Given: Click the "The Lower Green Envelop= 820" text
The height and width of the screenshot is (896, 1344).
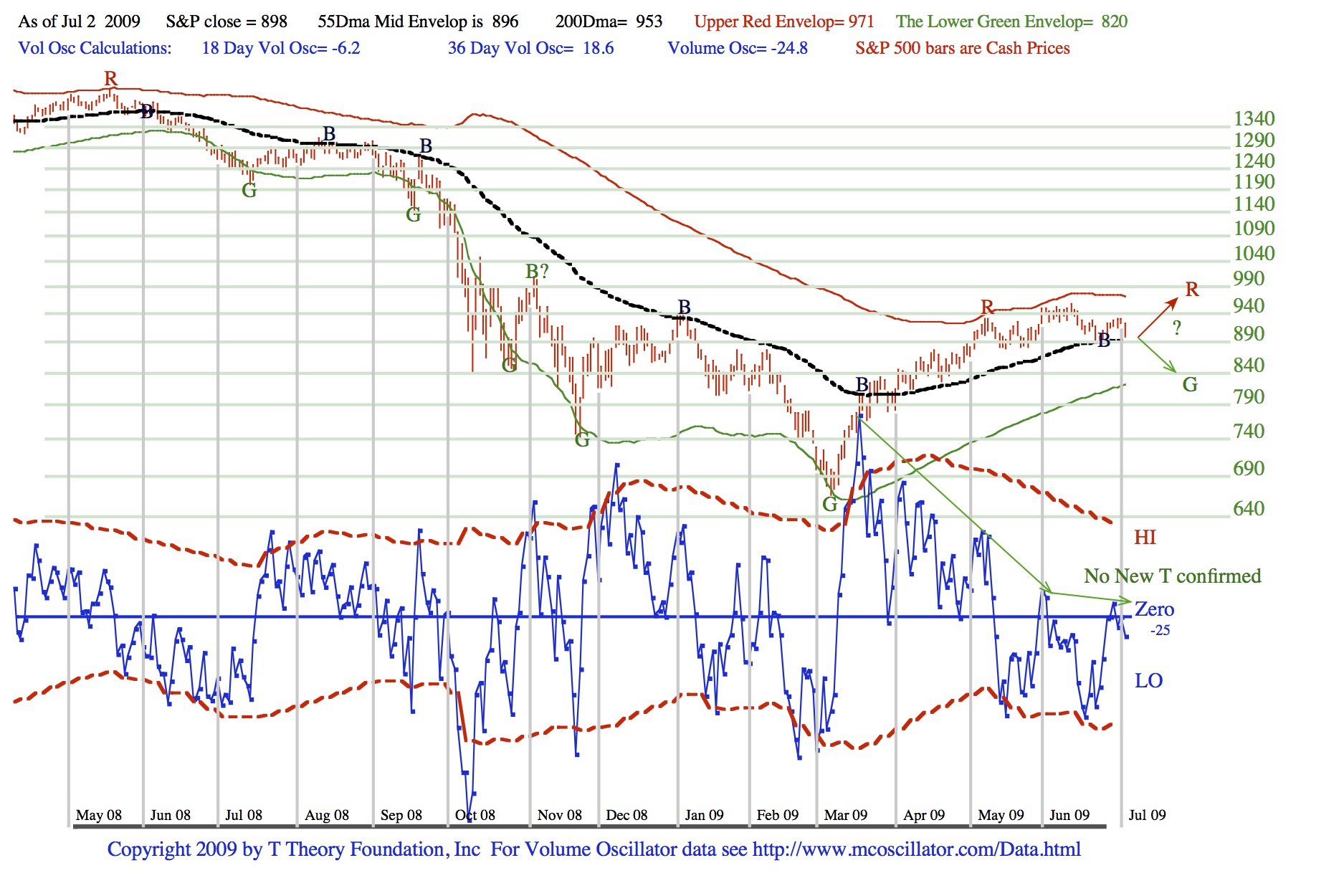Looking at the screenshot, I should coord(1011,22).
